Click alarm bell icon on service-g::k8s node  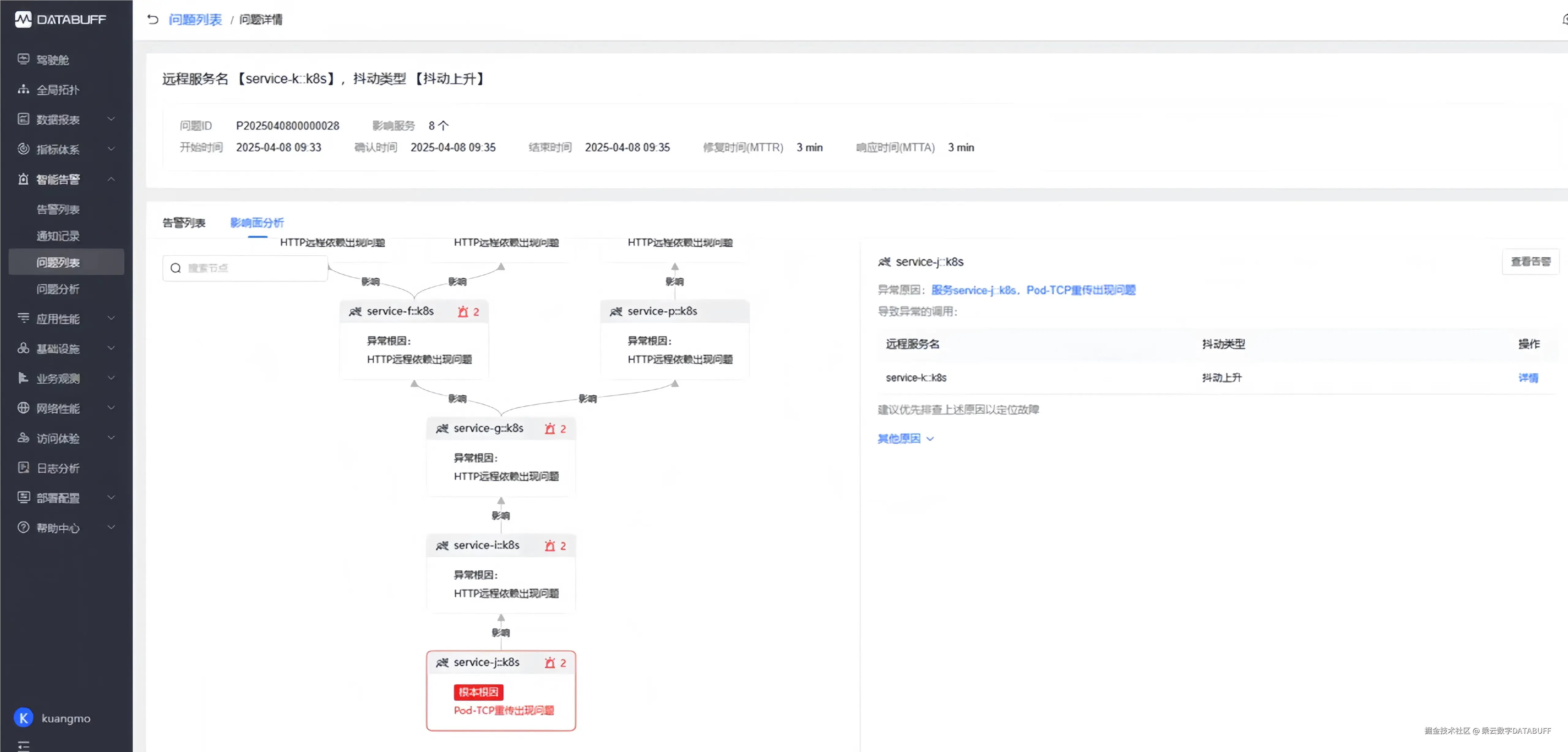click(x=550, y=428)
